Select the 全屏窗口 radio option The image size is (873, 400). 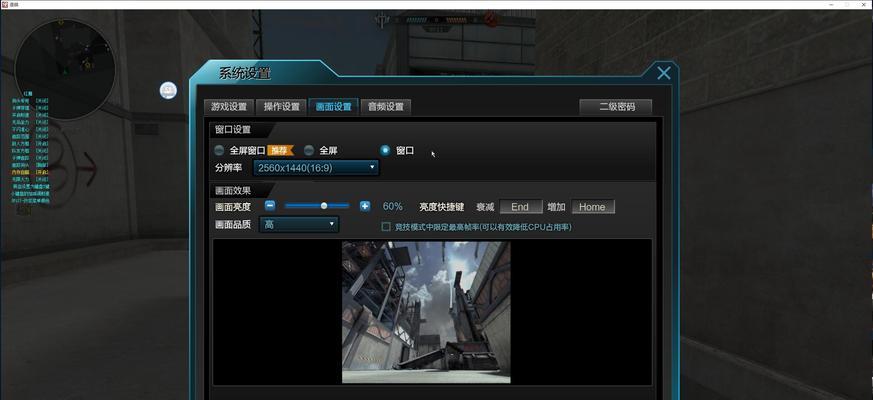pos(221,150)
